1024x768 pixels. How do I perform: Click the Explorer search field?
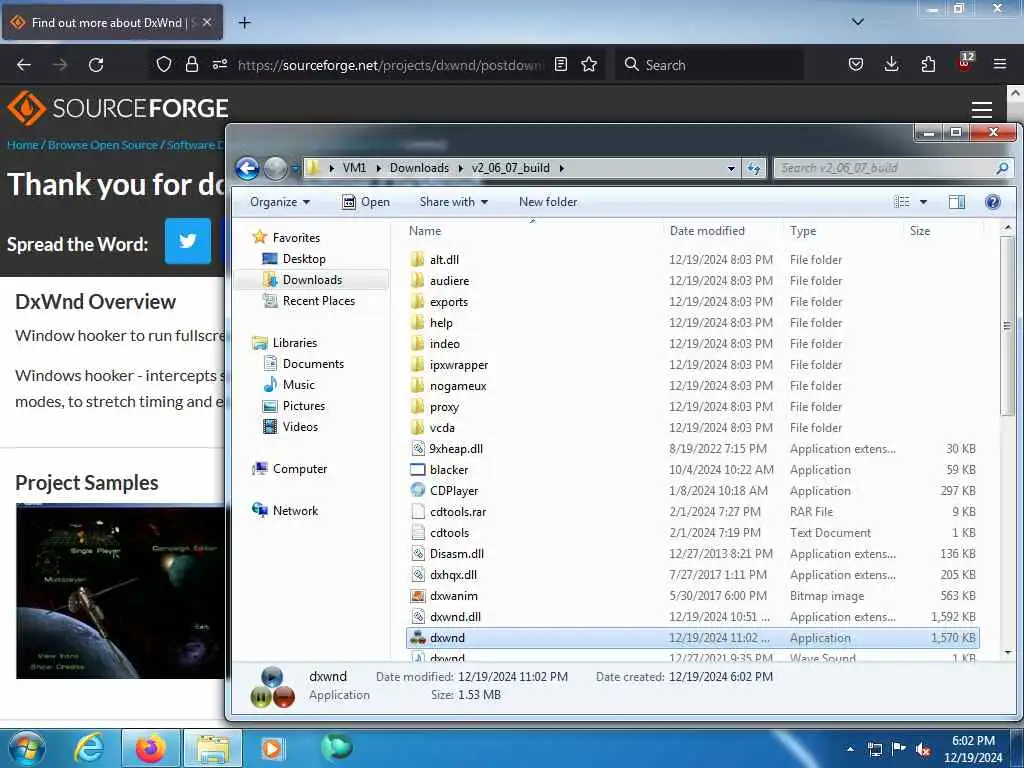tap(885, 168)
